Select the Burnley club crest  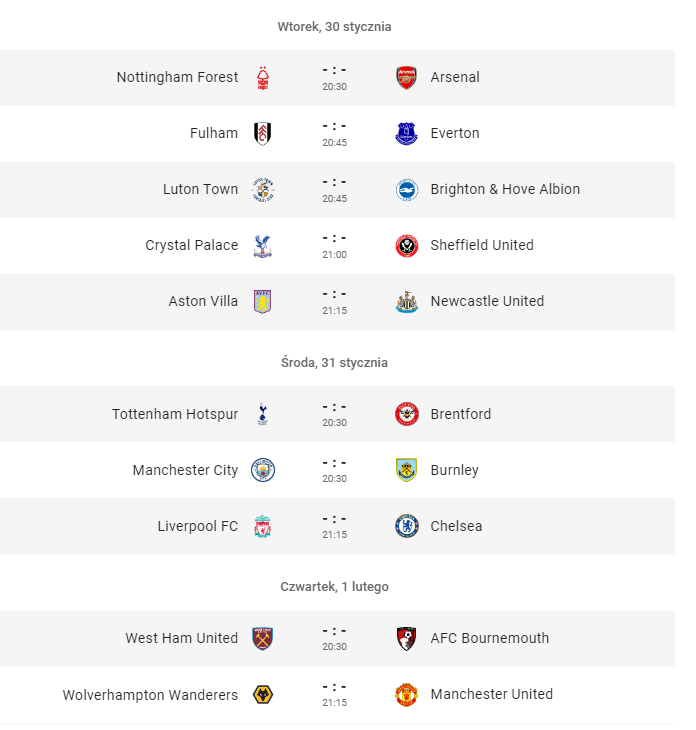(406, 470)
